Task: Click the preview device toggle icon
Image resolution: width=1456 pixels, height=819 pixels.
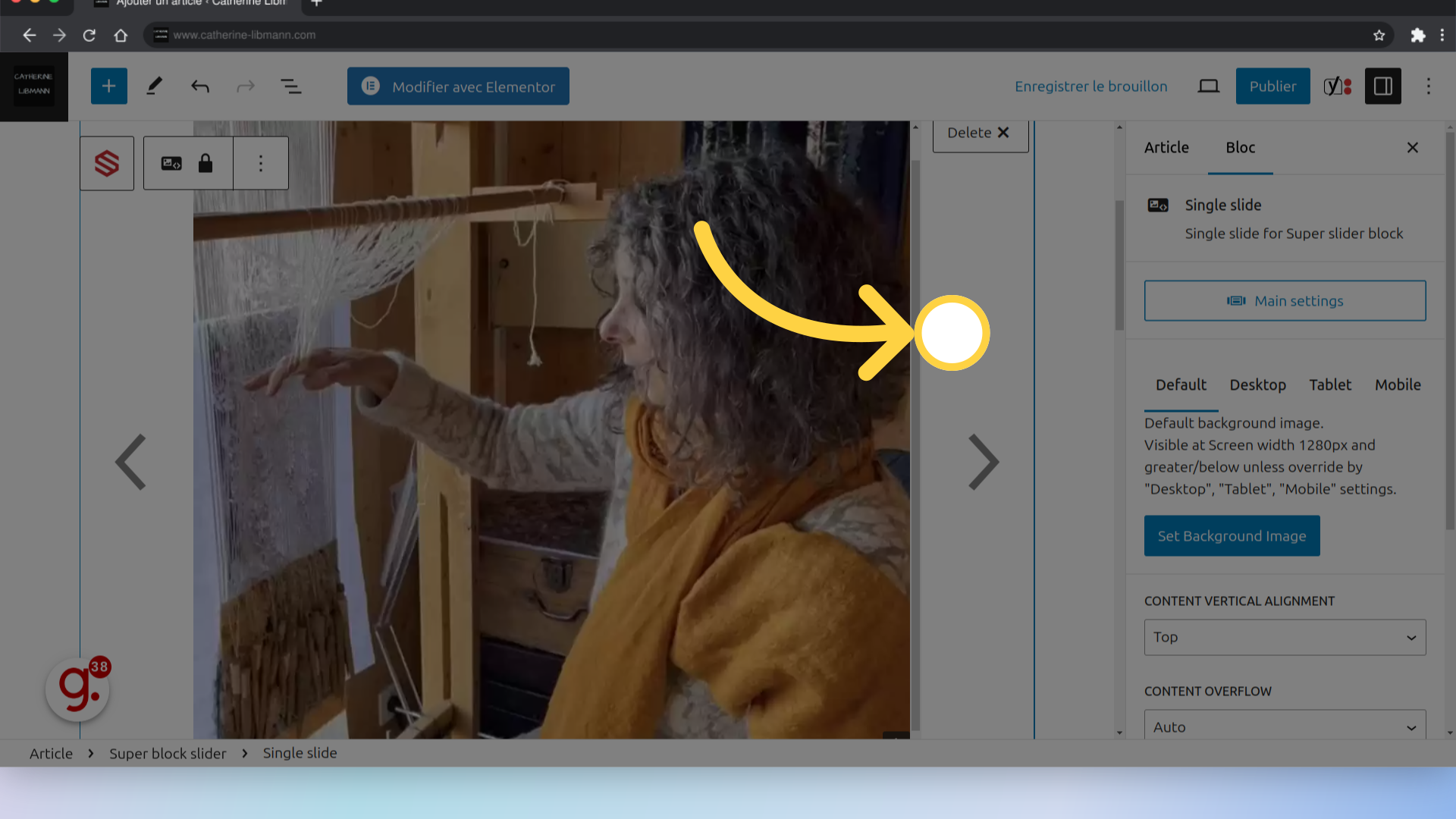Action: [1209, 86]
